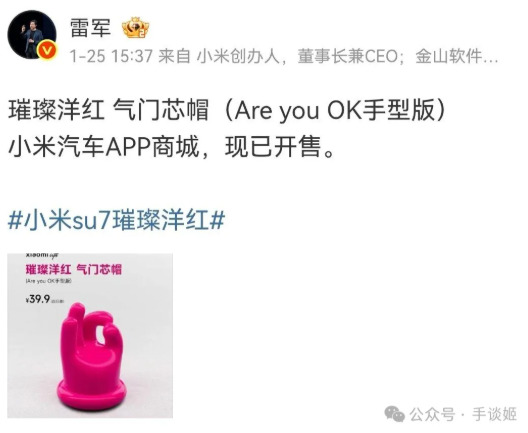Tap the gold crown membership badge

135,28
